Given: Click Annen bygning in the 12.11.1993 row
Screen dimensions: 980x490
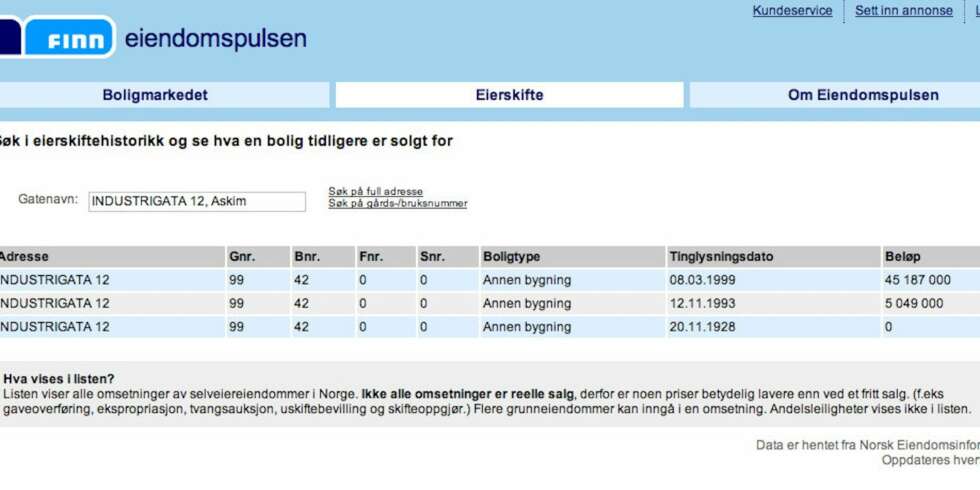Looking at the screenshot, I should (527, 304).
